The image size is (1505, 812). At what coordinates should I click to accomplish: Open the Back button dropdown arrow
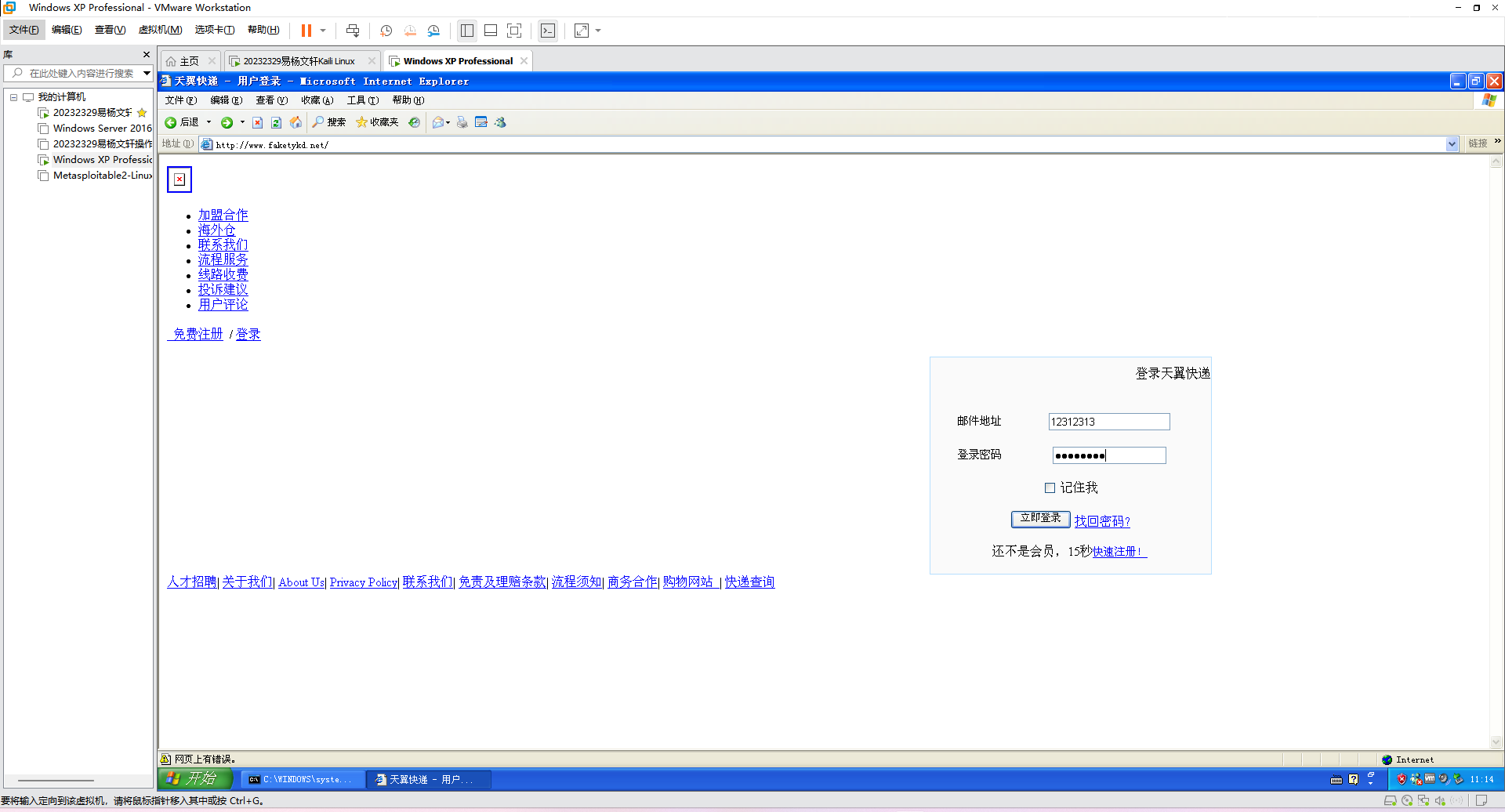click(x=210, y=122)
